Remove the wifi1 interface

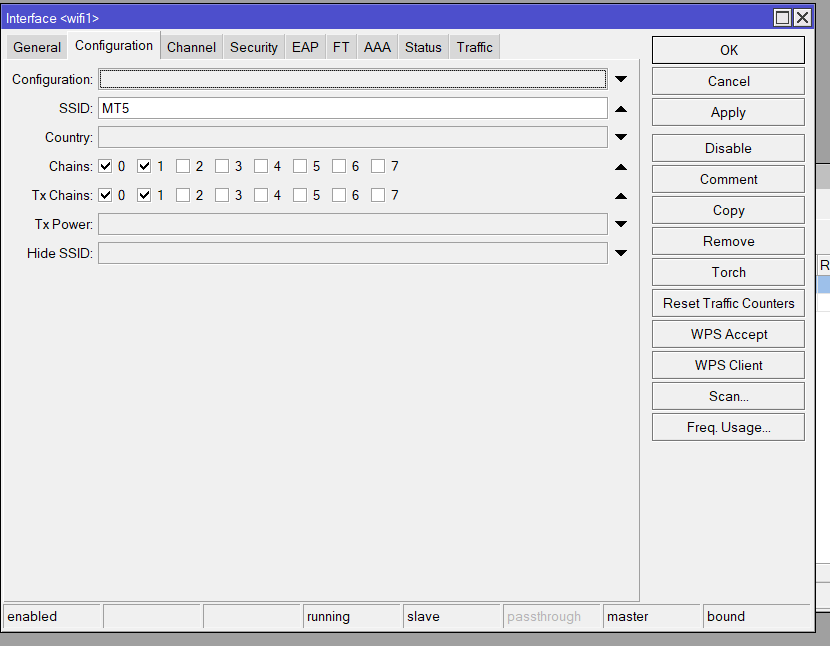click(728, 241)
